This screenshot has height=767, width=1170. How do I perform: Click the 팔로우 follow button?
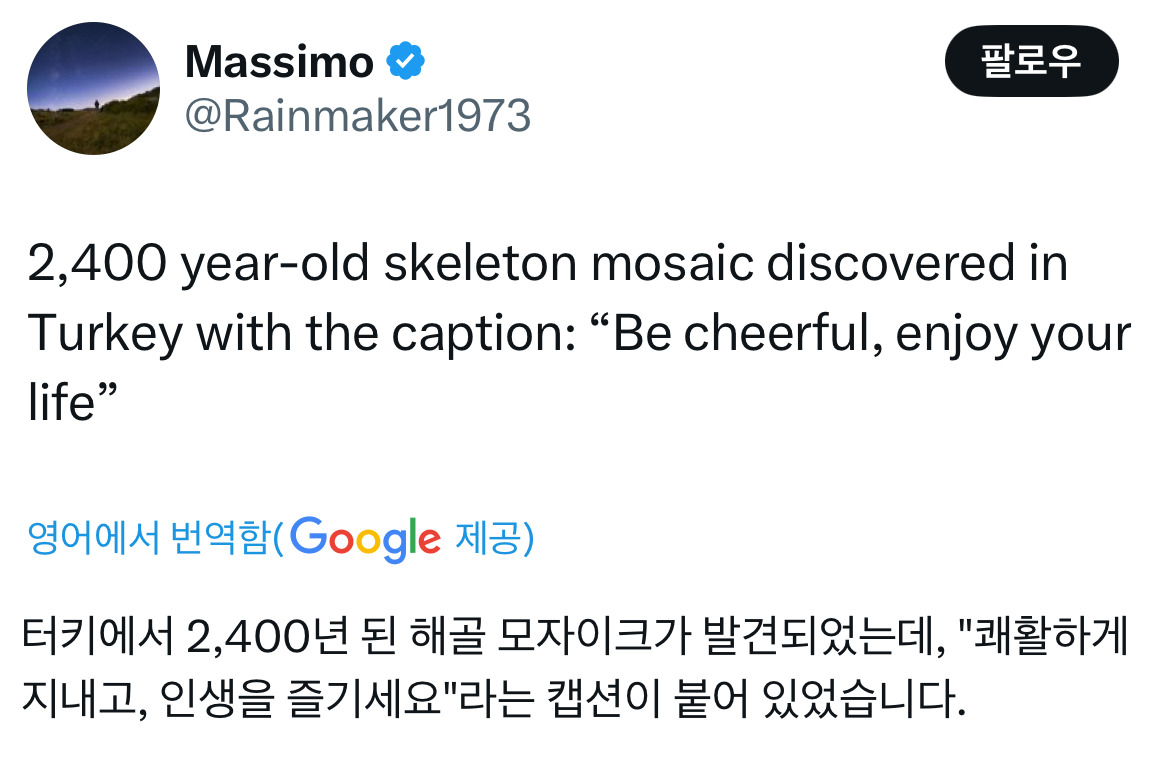tap(1030, 61)
